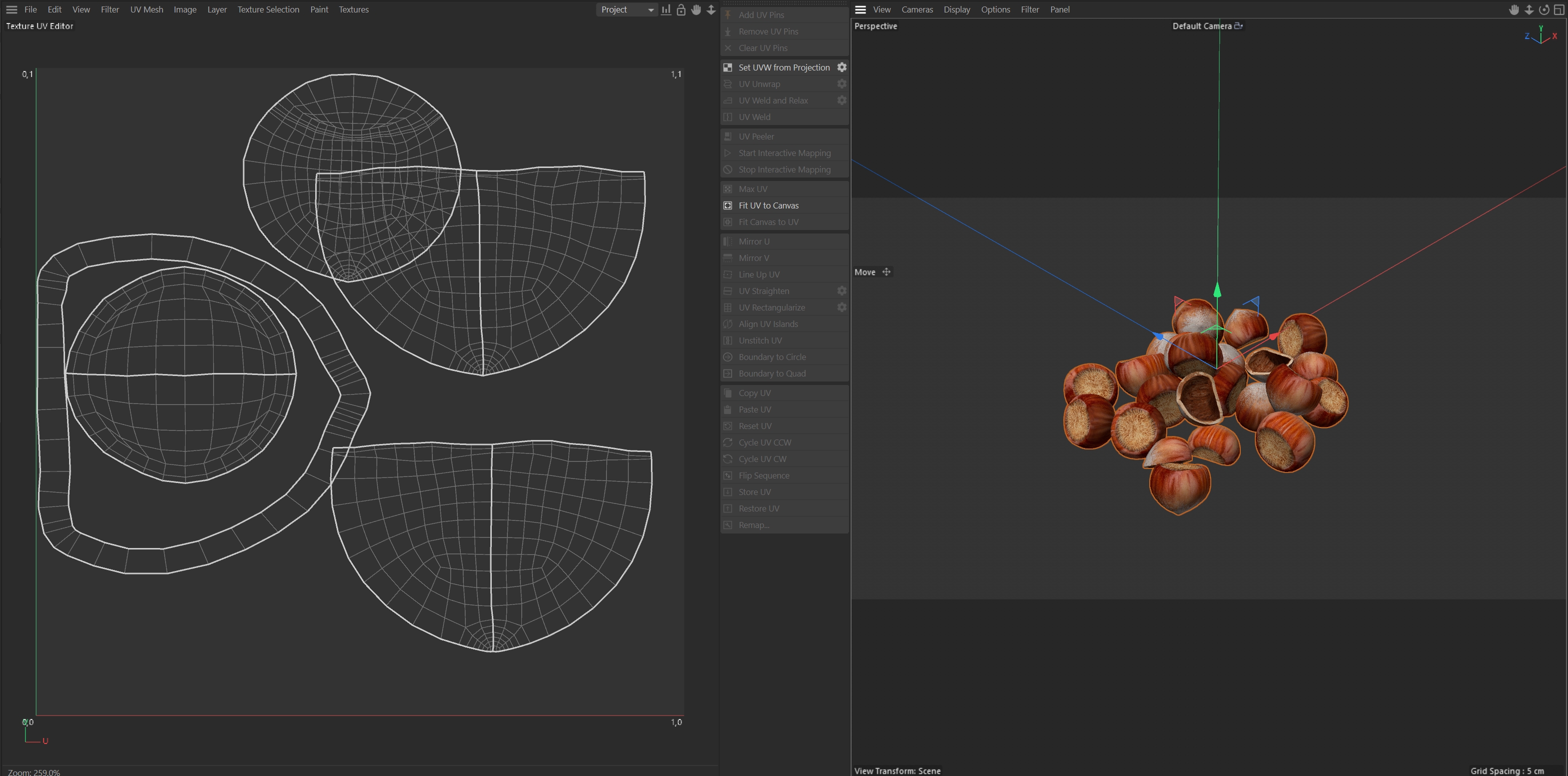
Task: Click the orbit camera icon in viewport
Action: click(1543, 9)
